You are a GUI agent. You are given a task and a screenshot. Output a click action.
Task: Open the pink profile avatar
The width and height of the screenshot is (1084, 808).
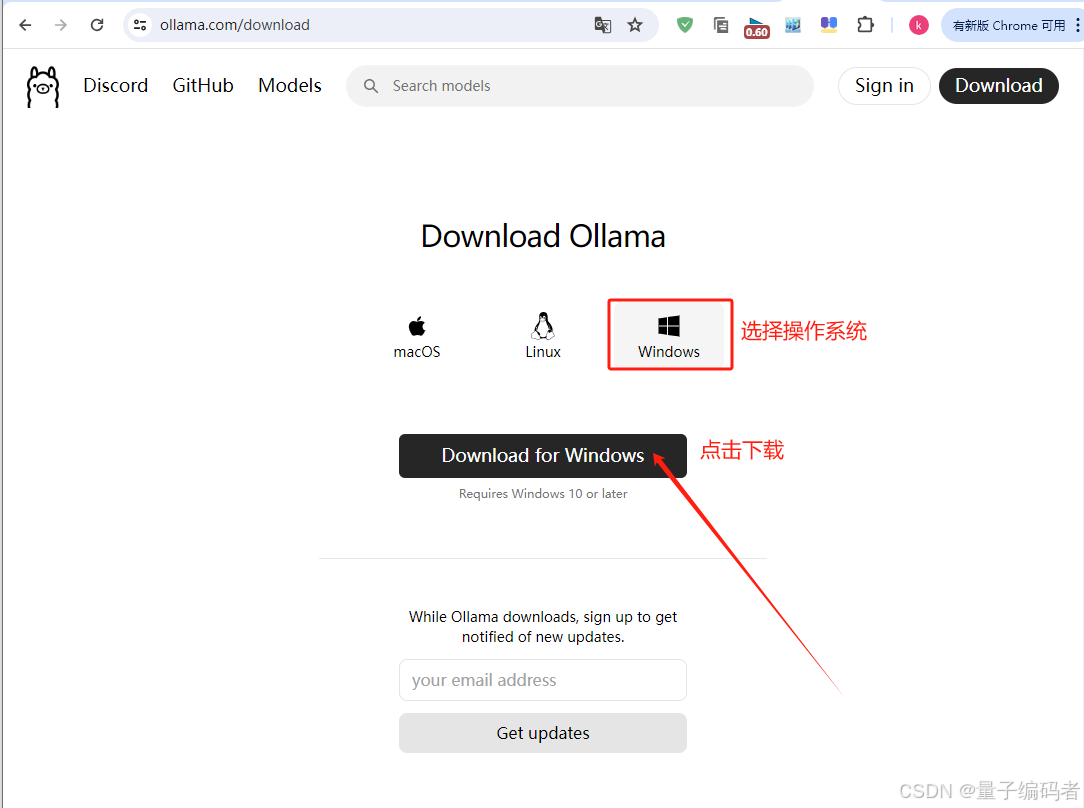coord(918,26)
